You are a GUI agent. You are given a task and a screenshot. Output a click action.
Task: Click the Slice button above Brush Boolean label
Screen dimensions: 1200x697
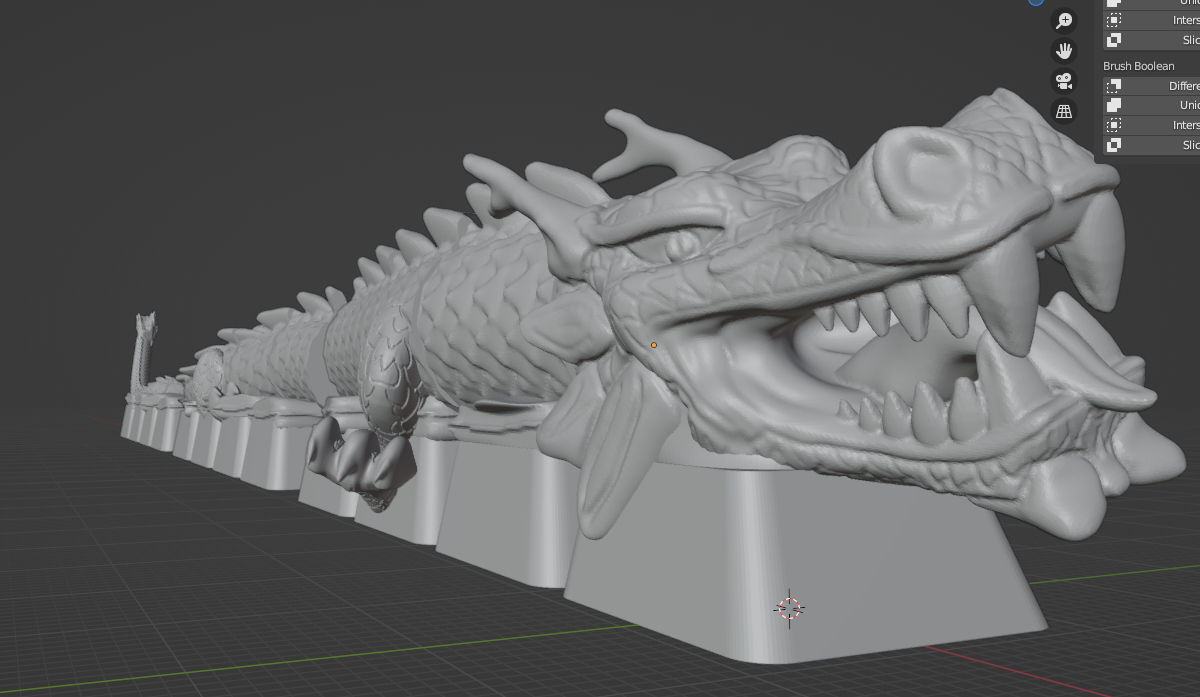1150,40
